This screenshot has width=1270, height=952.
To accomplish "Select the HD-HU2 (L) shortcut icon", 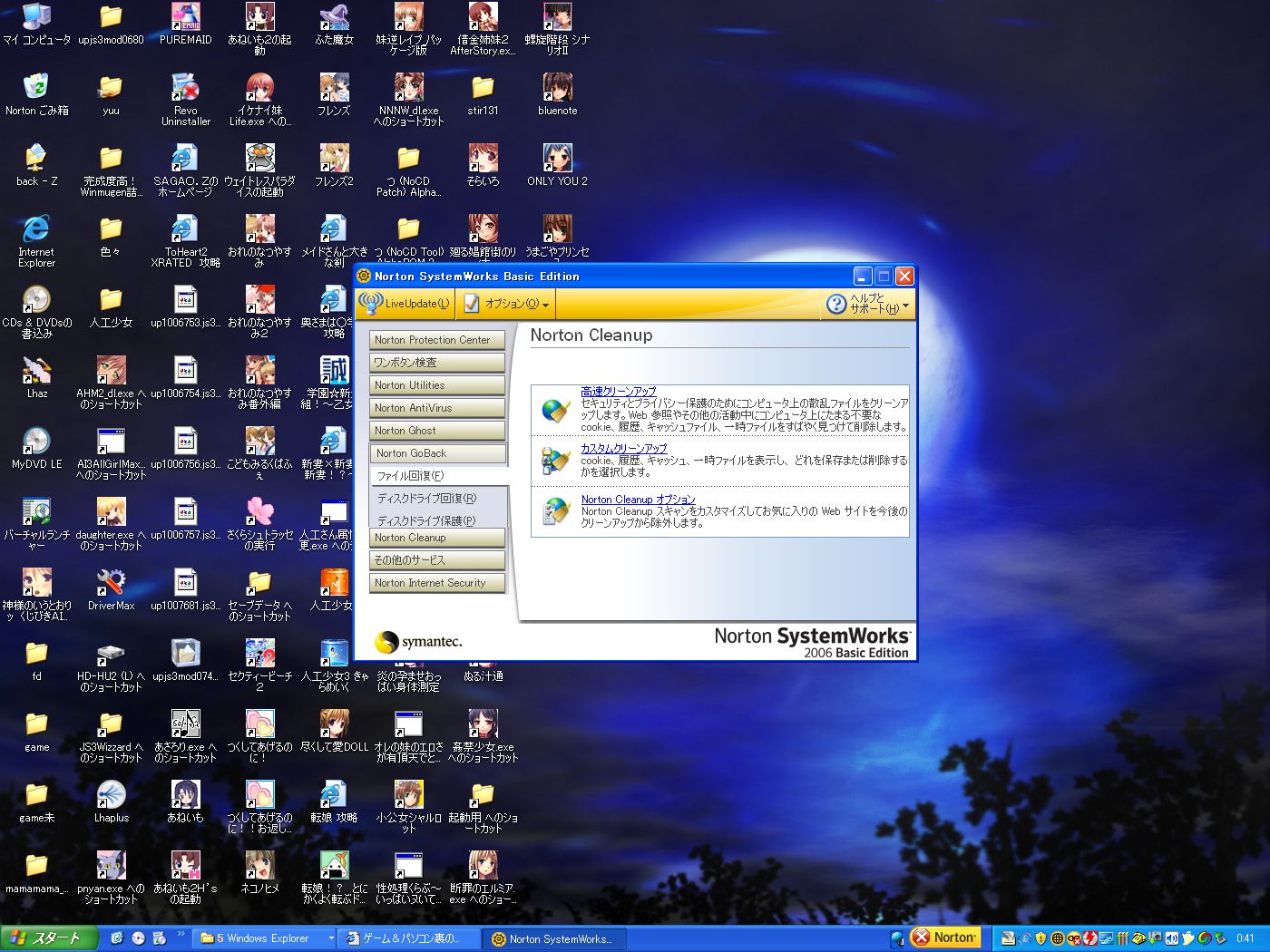I will coord(111,665).
